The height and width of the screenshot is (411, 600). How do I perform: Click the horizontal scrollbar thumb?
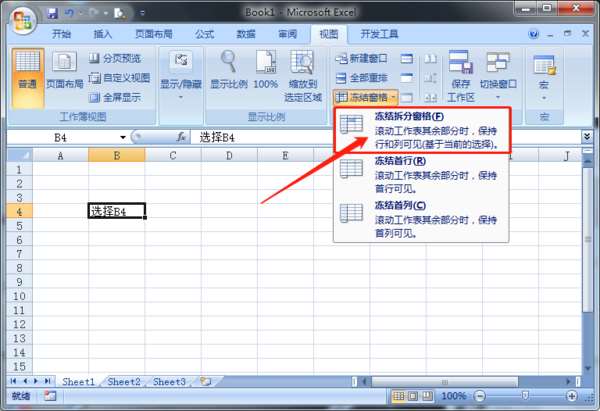445,382
